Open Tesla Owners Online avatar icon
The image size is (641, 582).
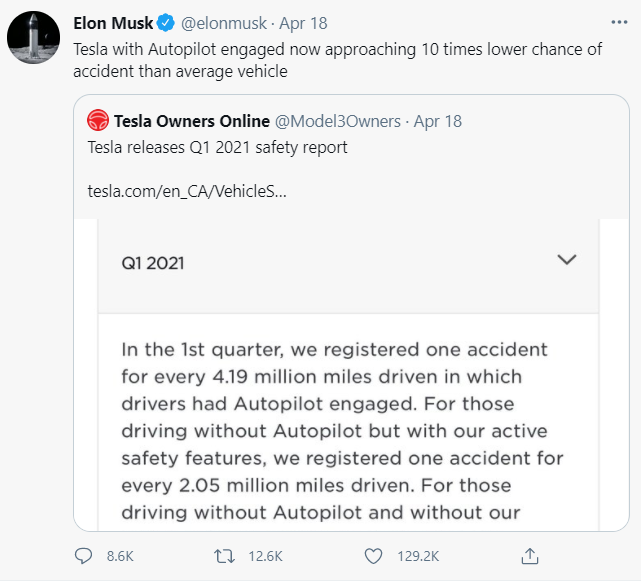[x=98, y=121]
